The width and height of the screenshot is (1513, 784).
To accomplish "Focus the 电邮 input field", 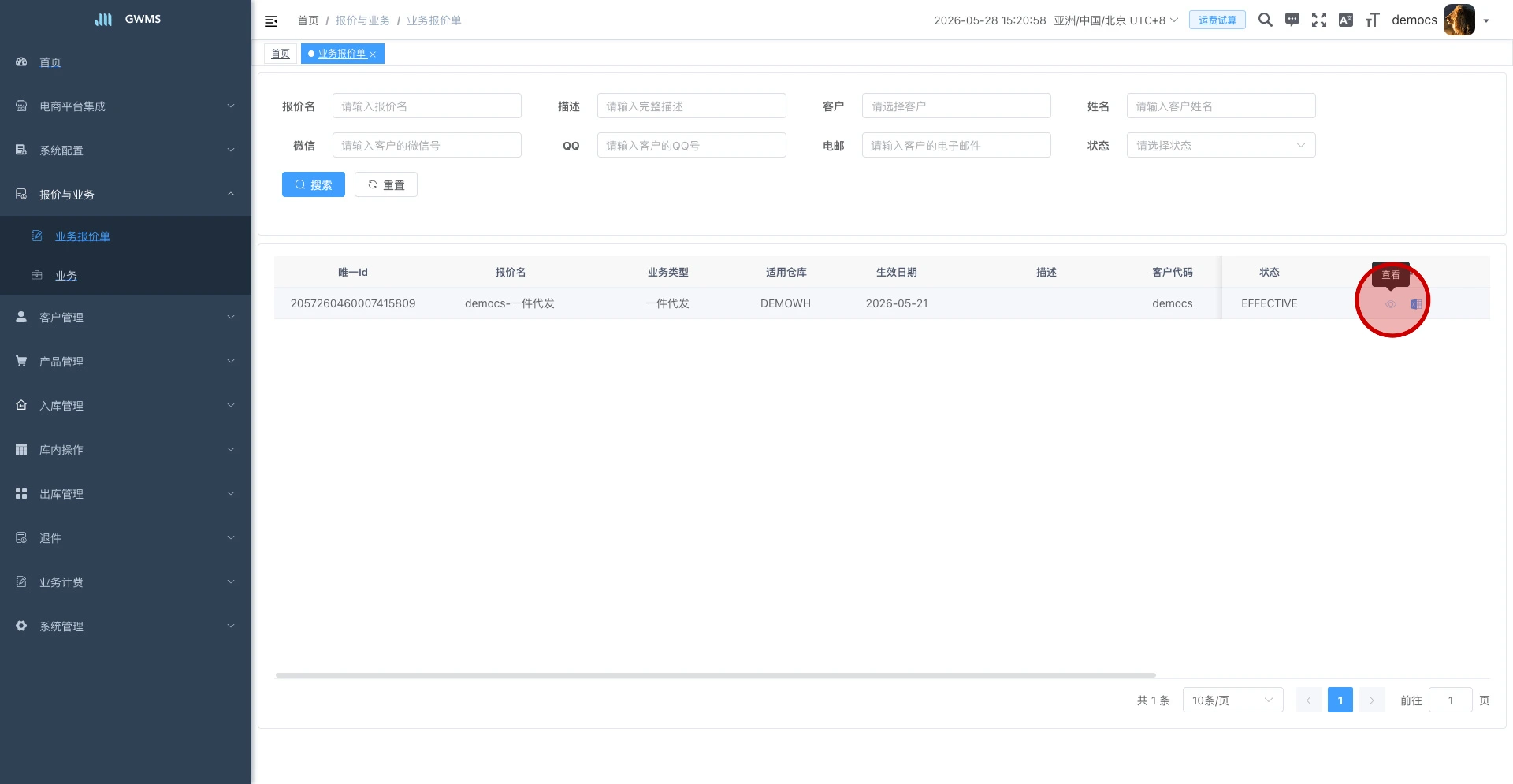I will [957, 145].
